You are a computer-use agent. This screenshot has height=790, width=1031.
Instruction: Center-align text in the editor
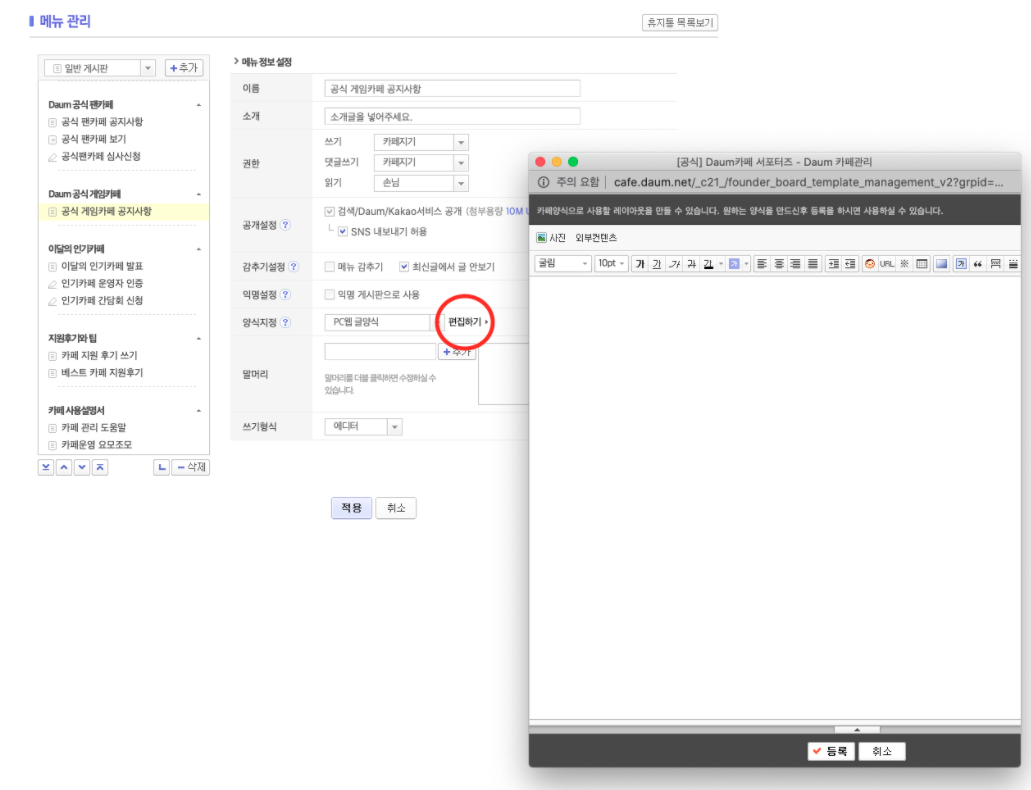(x=779, y=264)
